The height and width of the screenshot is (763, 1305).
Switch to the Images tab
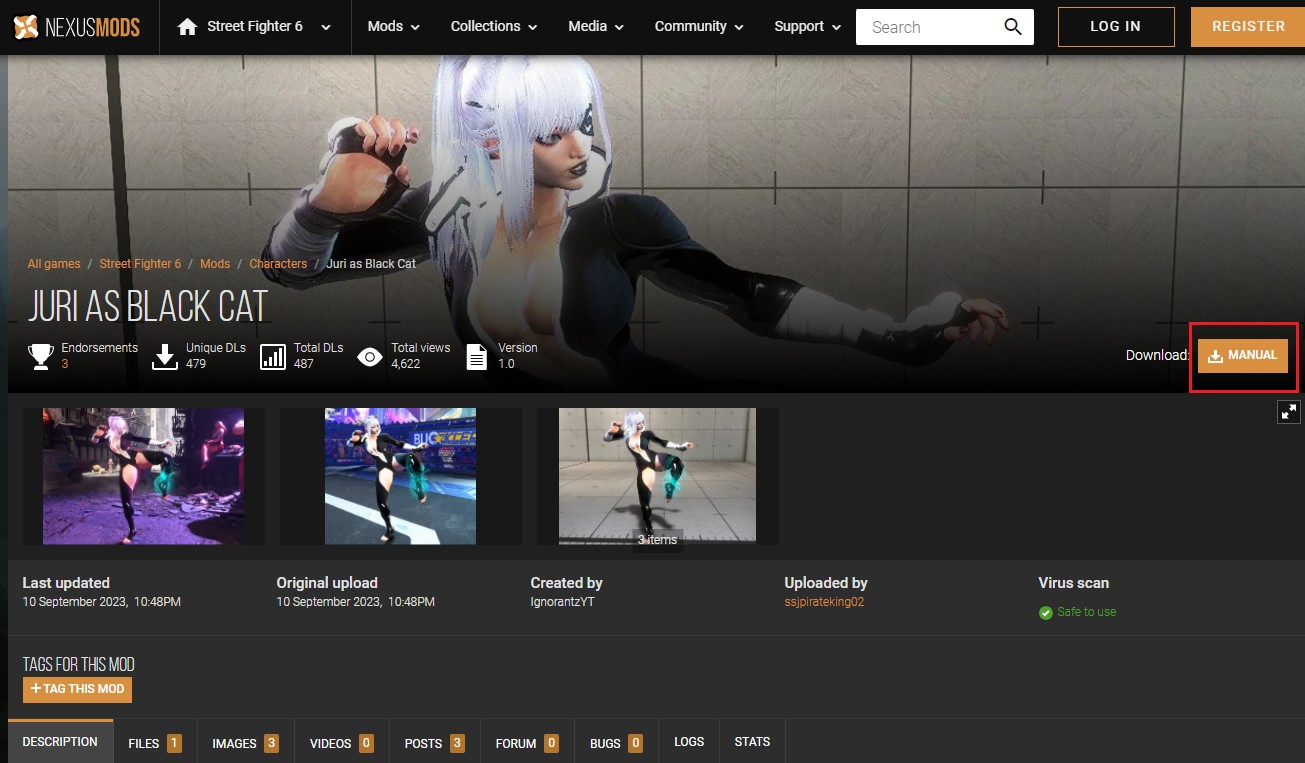tap(245, 743)
